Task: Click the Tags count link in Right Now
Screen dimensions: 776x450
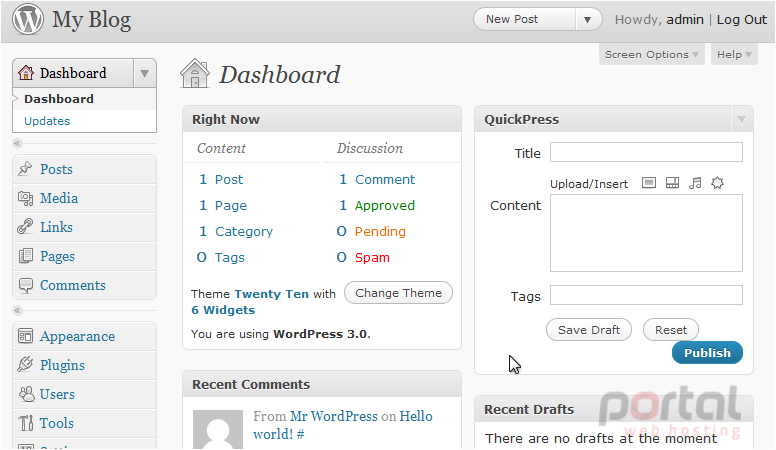Action: pos(230,257)
